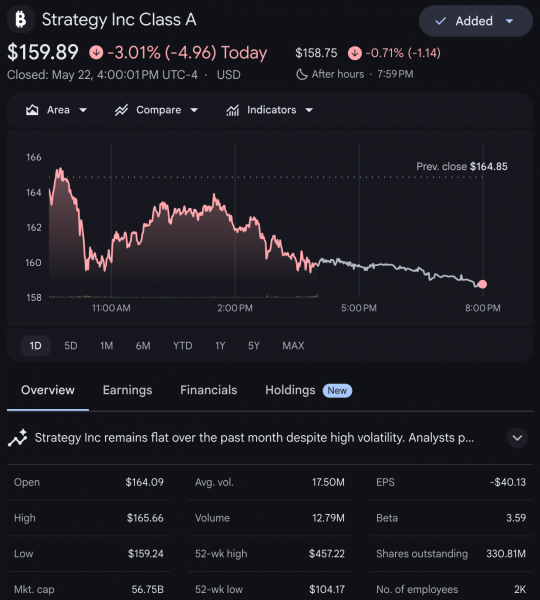
Task: Click the after hours moon icon
Action: pos(302,74)
